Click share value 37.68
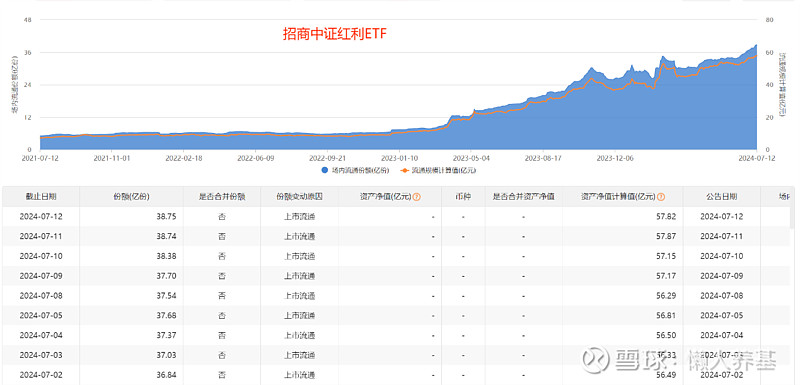Image resolution: width=800 pixels, height=385 pixels. (167, 315)
